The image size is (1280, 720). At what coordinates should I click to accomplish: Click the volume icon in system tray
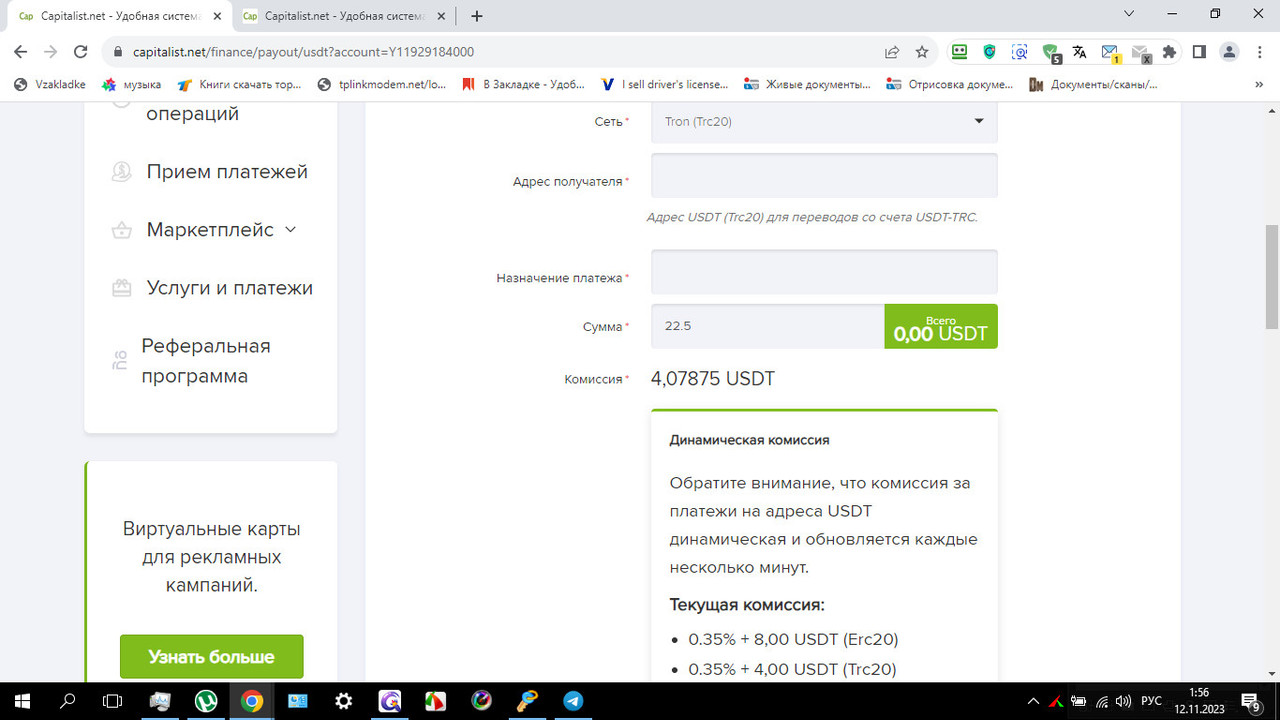click(x=1124, y=701)
